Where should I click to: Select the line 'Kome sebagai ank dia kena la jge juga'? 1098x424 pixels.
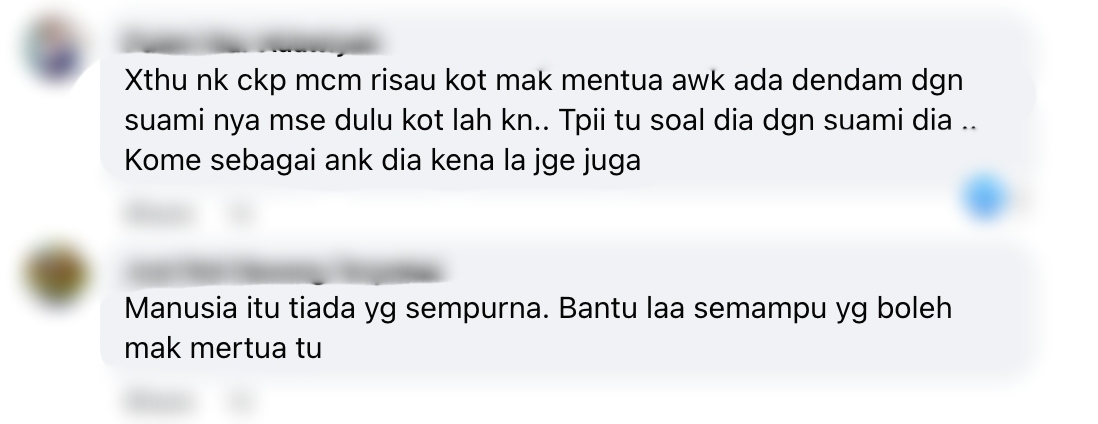click(382, 161)
